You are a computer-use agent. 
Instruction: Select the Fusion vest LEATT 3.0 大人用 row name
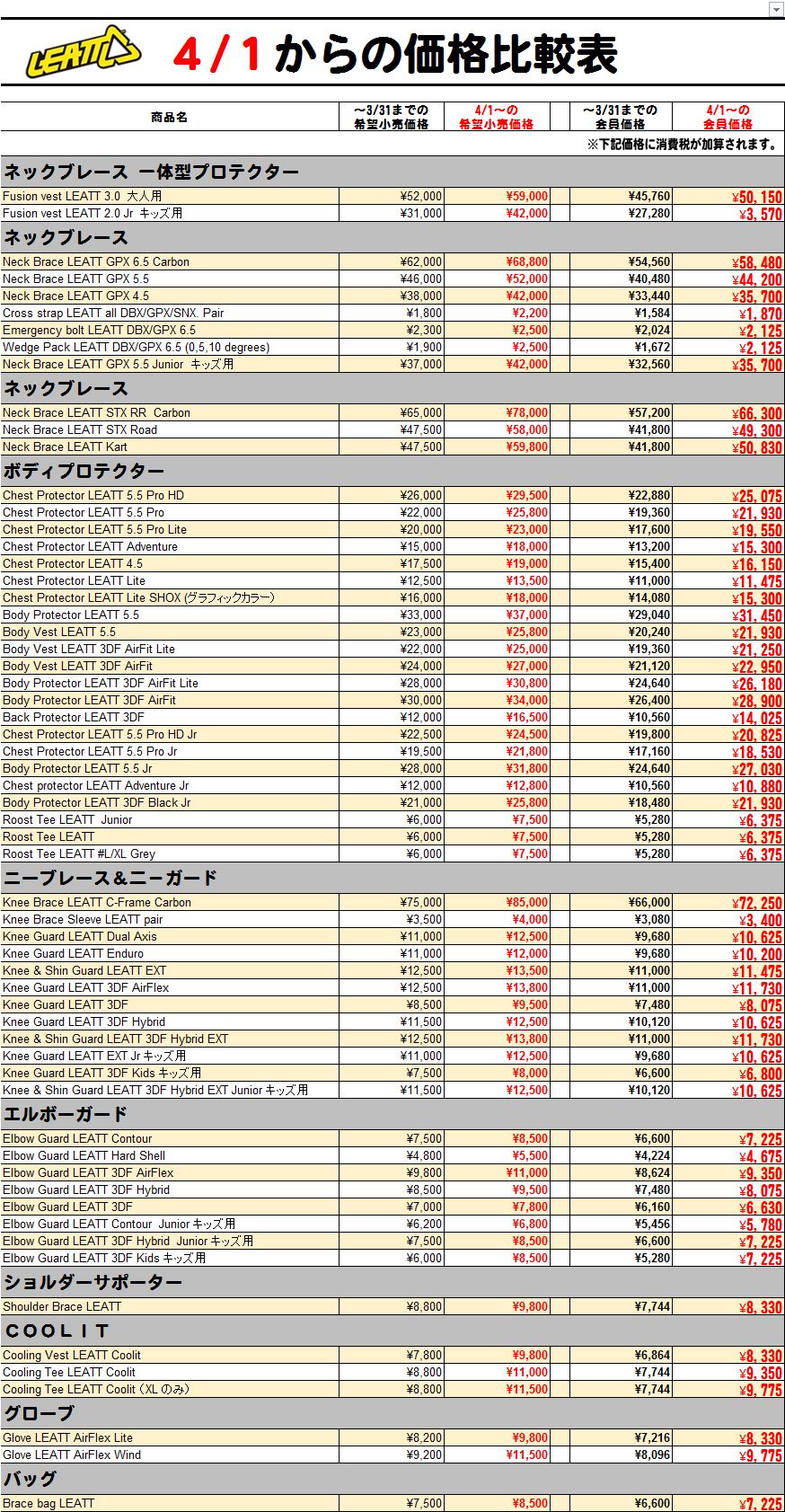point(83,196)
